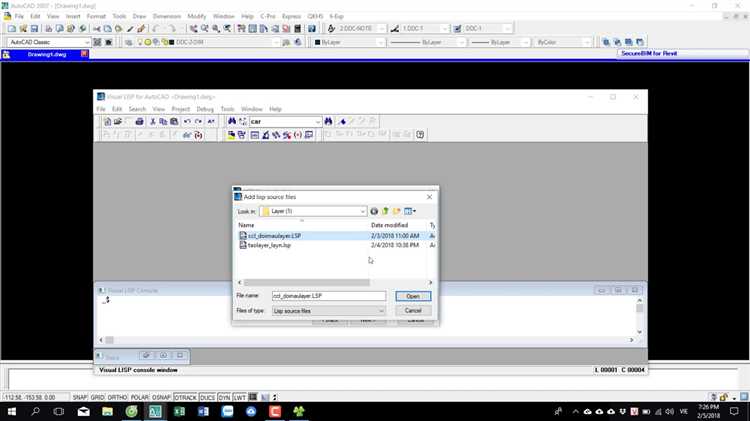Click Visual LISP Cut scissors icon
This screenshot has width=750, height=421.
[x=153, y=122]
